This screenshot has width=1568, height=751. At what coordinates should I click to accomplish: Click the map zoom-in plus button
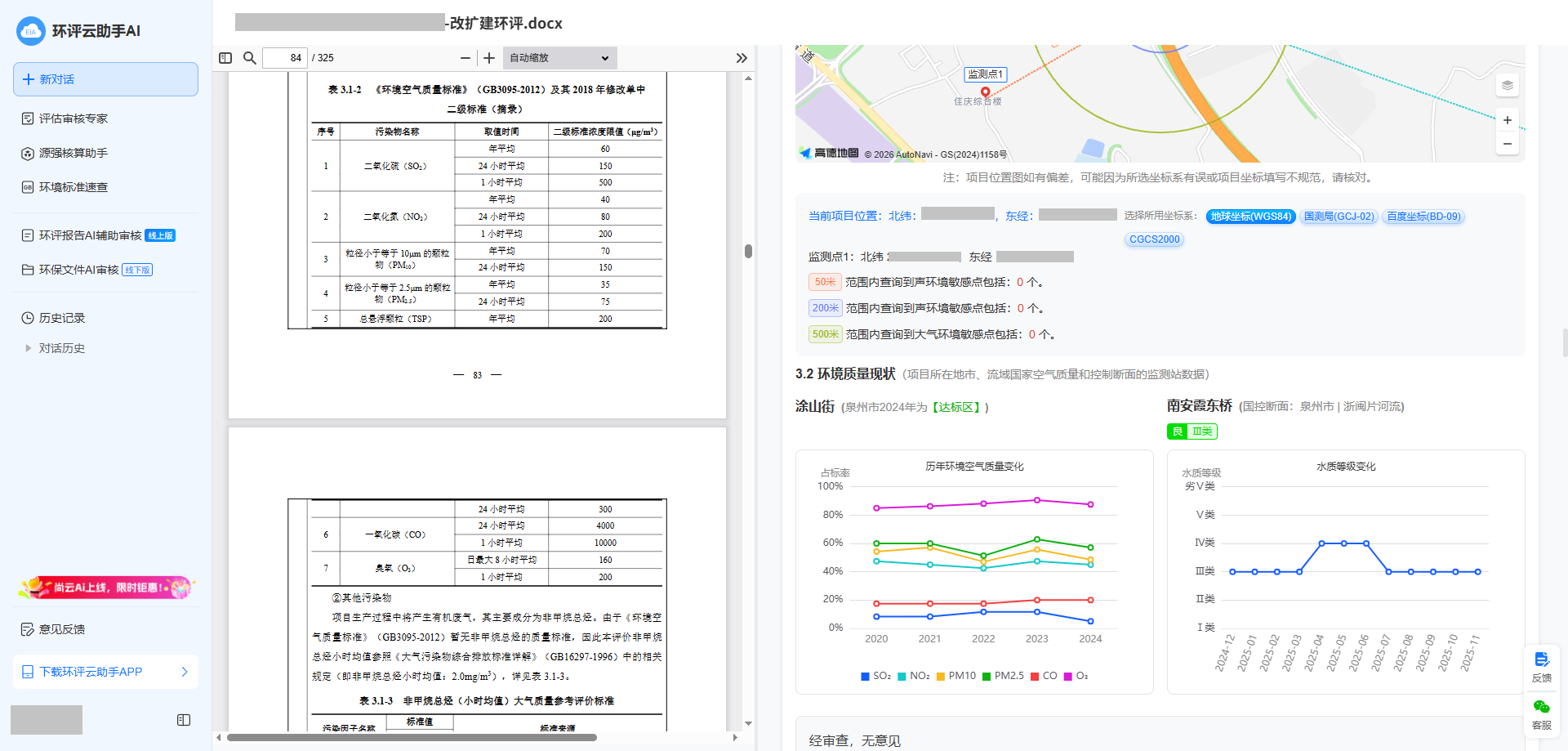[x=1508, y=120]
